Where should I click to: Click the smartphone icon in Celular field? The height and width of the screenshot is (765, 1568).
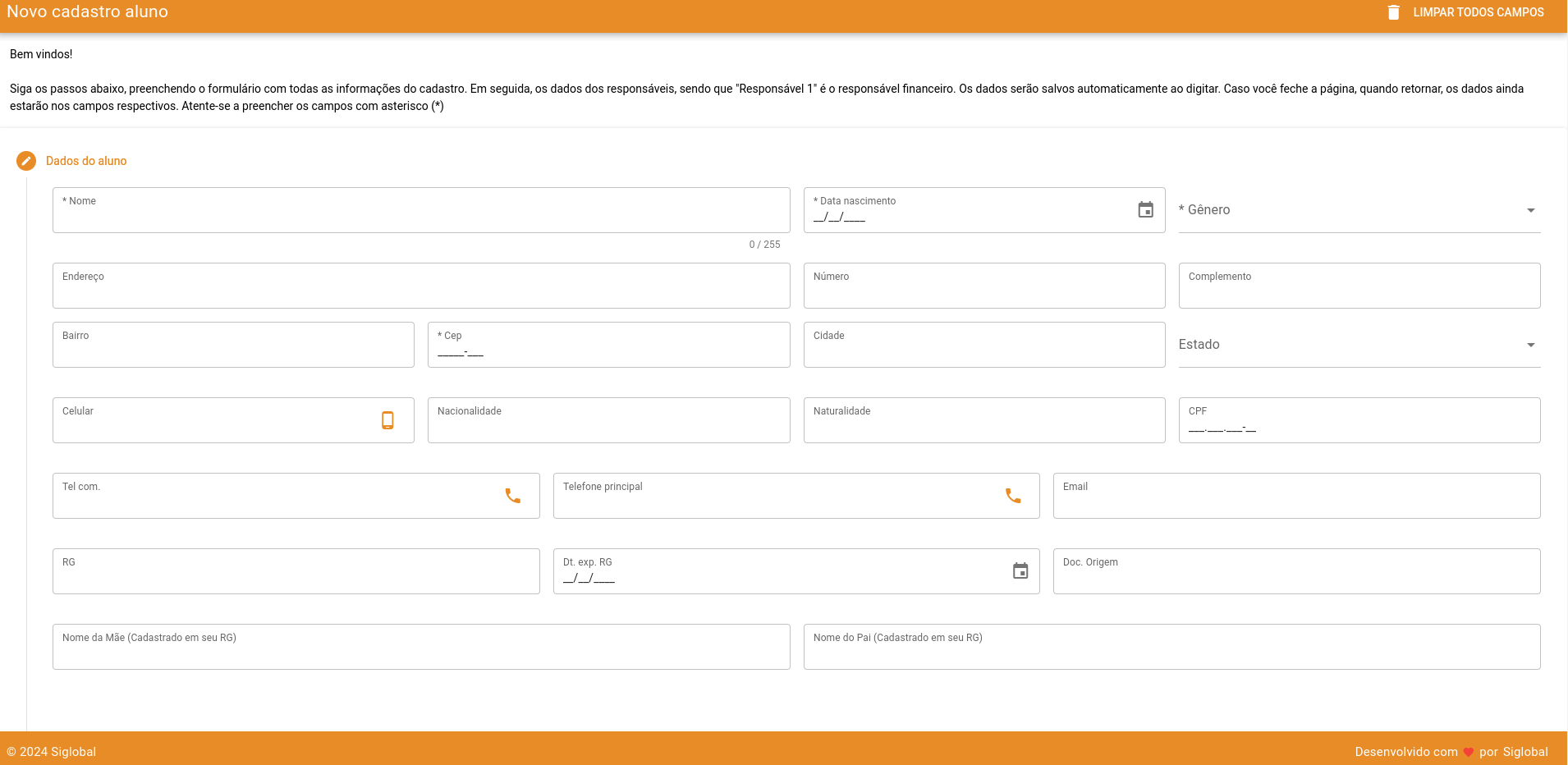click(x=387, y=420)
